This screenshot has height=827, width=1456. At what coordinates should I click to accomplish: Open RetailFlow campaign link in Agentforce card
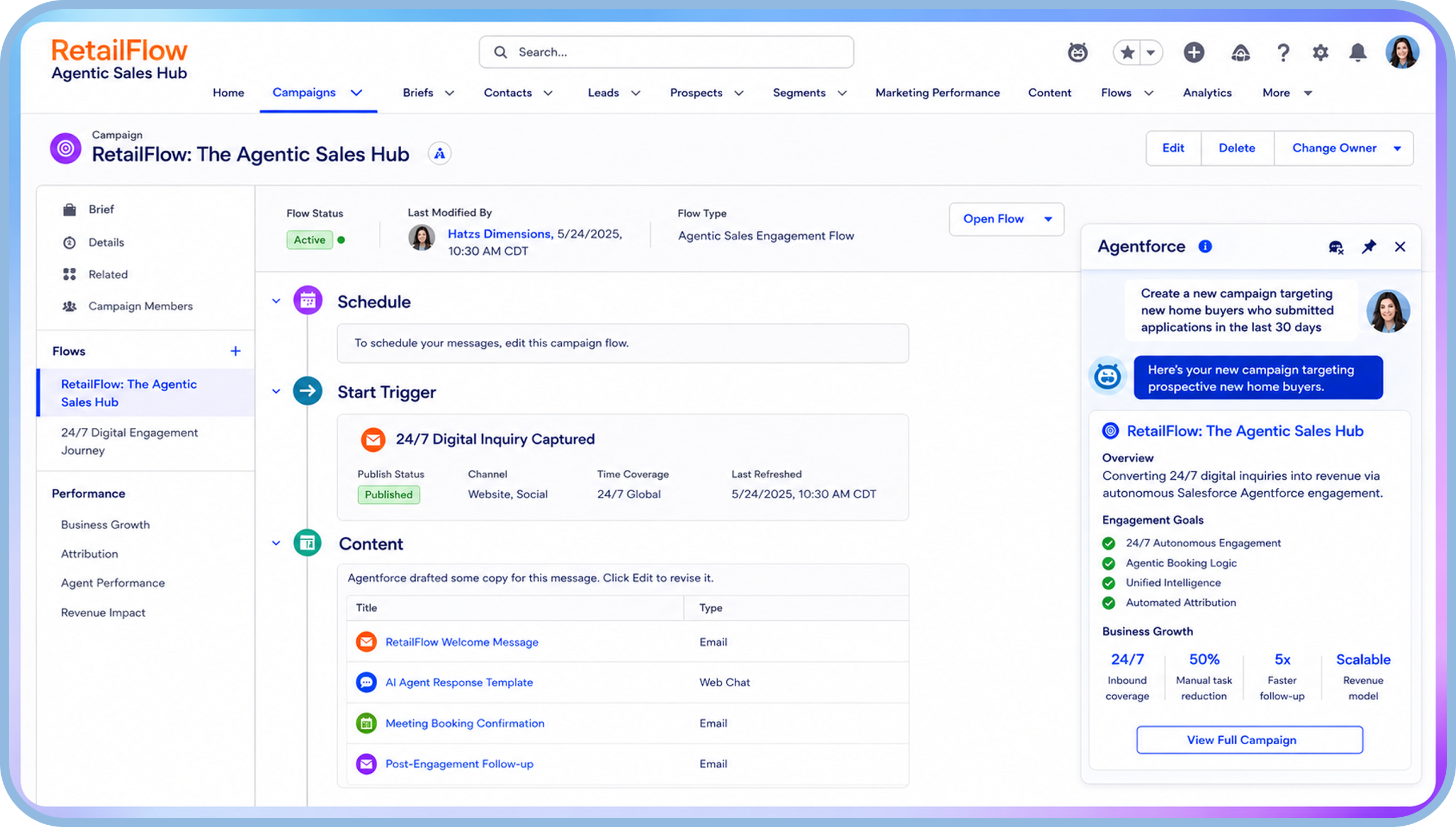(x=1245, y=431)
